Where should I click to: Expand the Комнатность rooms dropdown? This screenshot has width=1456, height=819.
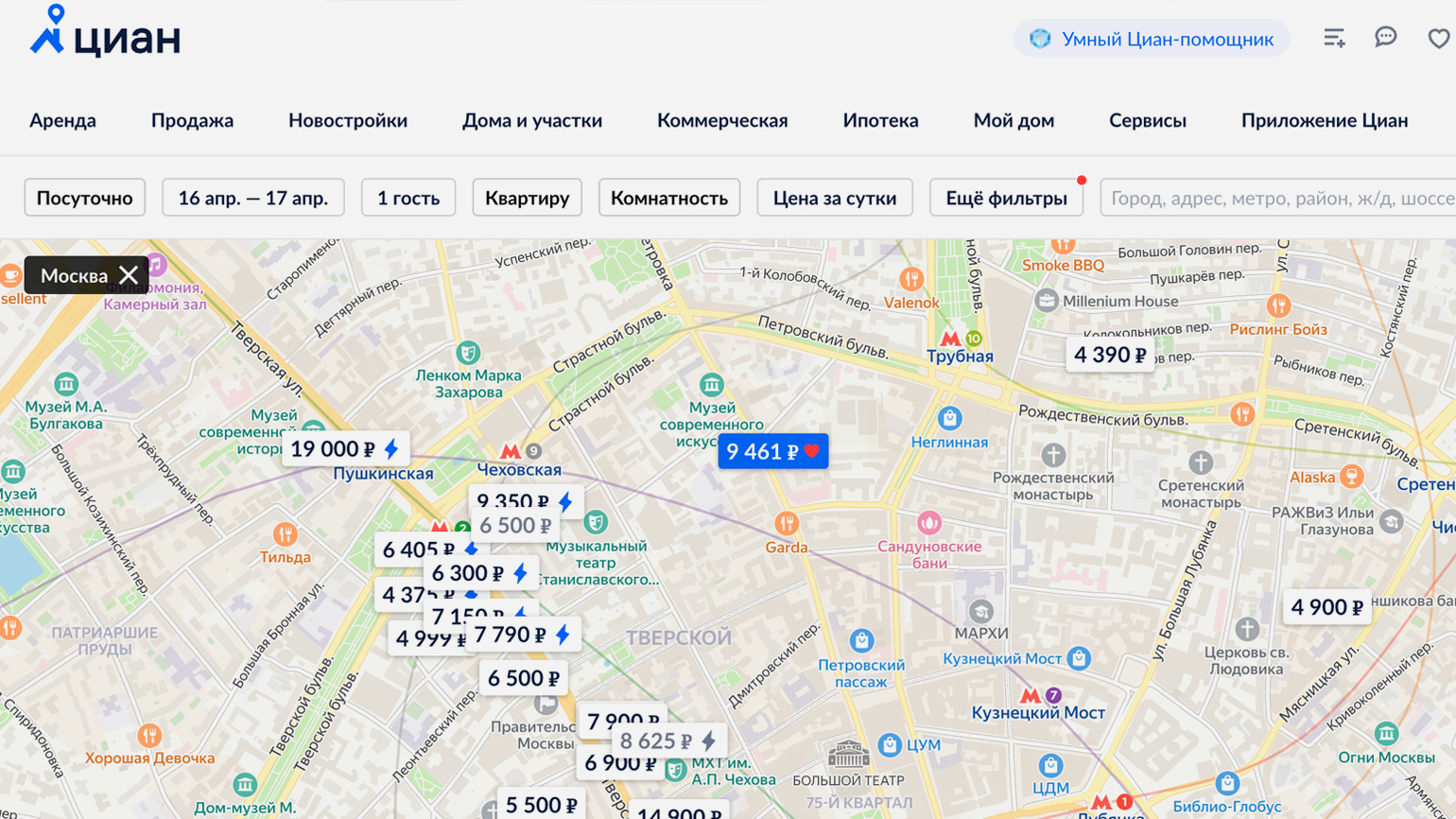669,198
